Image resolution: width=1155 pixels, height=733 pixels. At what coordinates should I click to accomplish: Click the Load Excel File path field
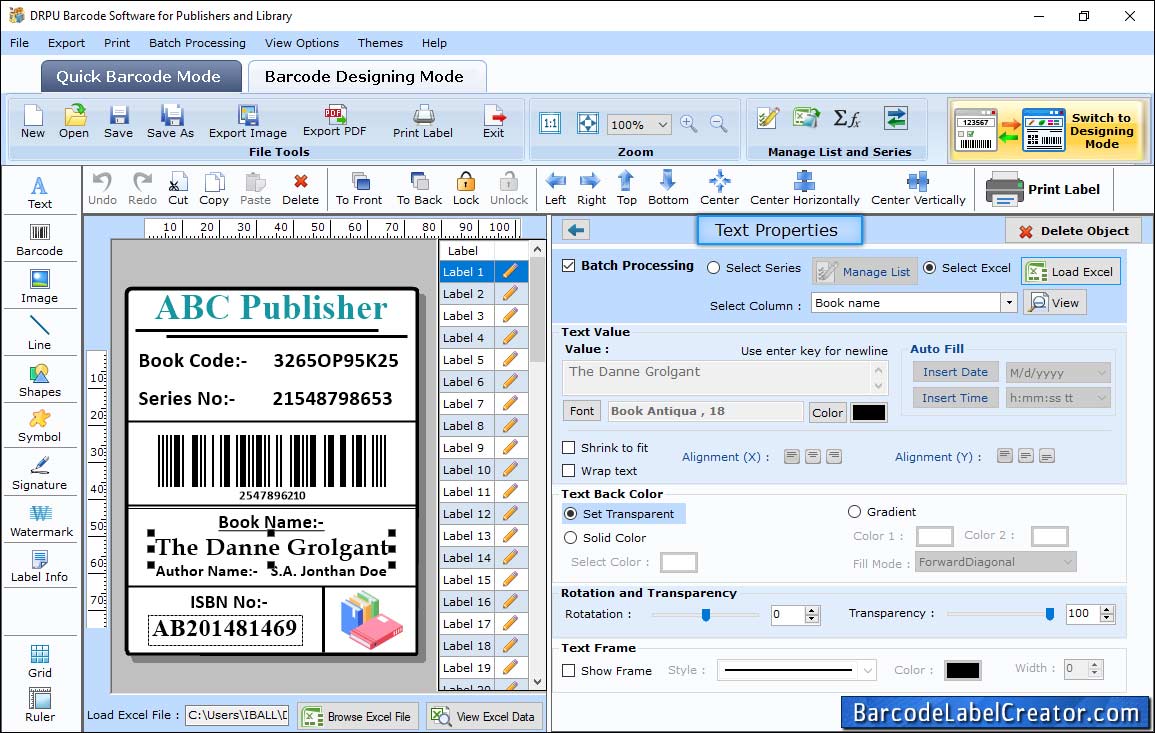237,715
